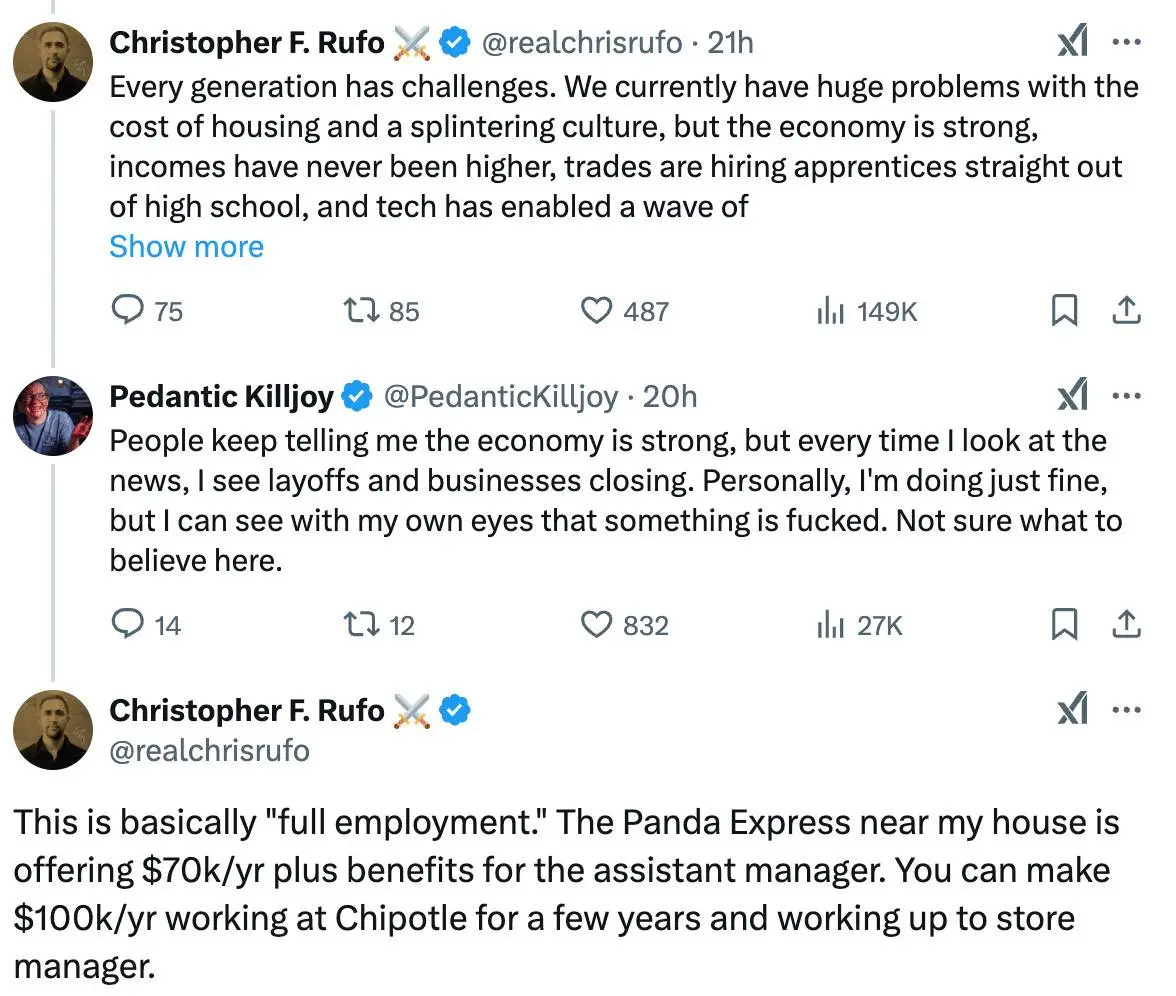Click Pedantic Killjoy's profile avatar
This screenshot has width=1176, height=996.
click(53, 417)
